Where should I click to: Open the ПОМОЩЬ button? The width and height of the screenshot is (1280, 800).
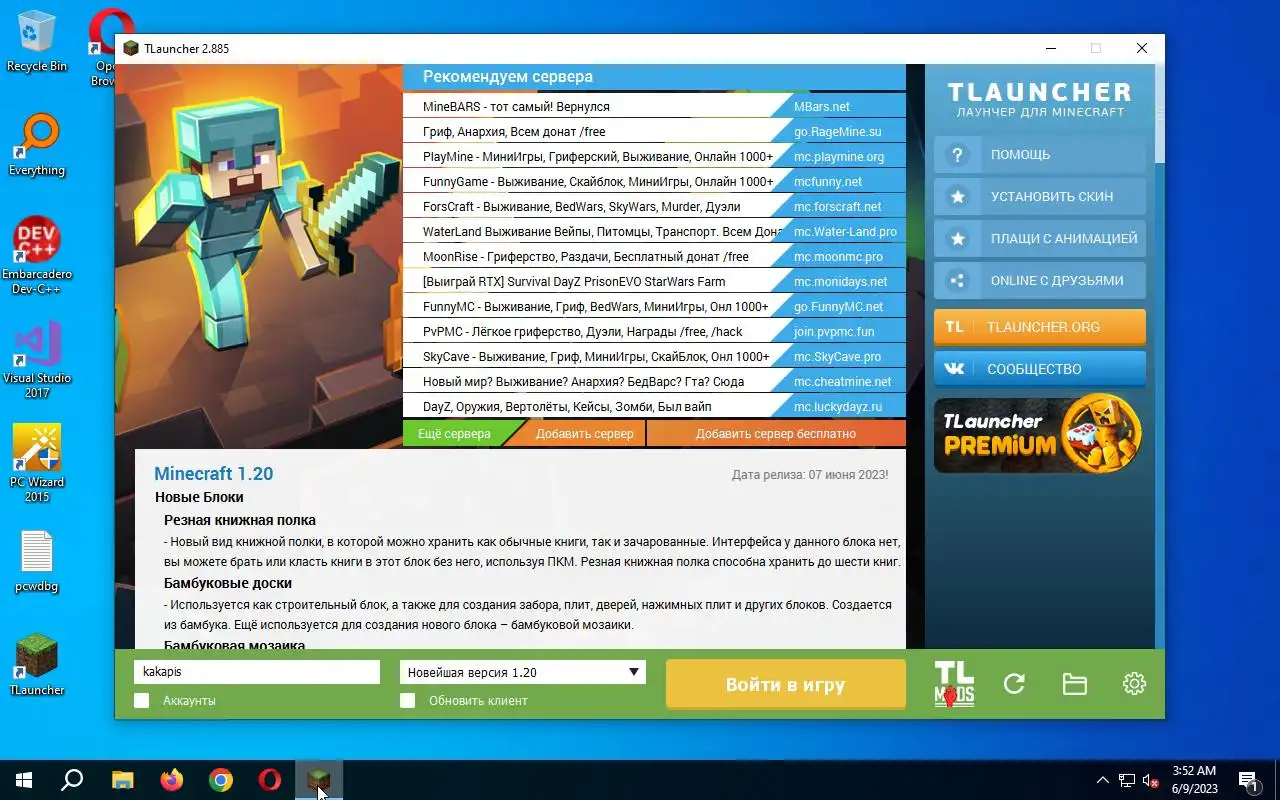click(x=1040, y=155)
